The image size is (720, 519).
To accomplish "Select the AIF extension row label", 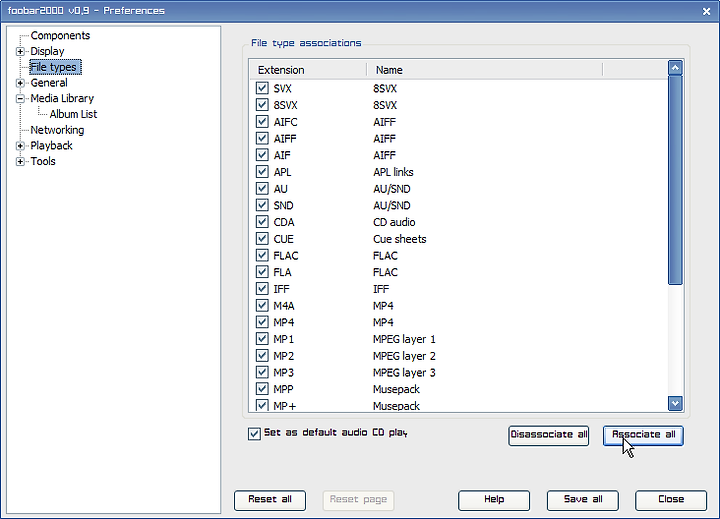I will 282,155.
